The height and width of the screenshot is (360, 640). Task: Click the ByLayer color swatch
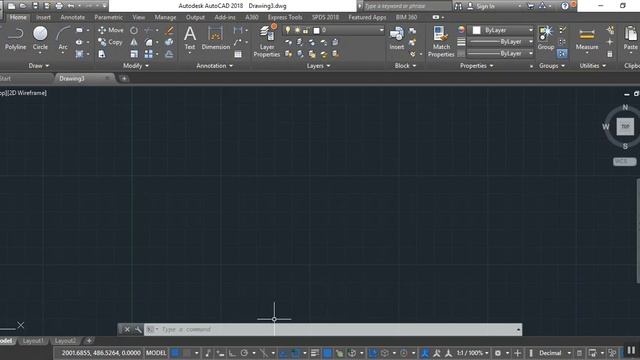(477, 30)
